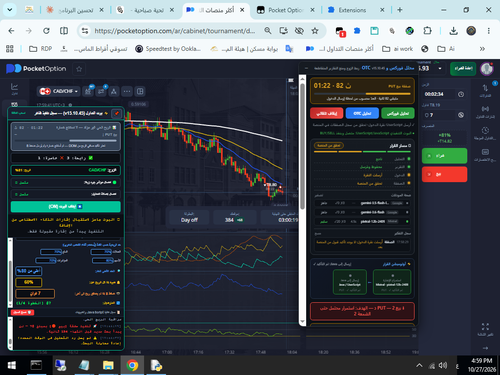Image resolution: width=500 pixels, height=375 pixels.
Task: Open the drawing tools icon in the chart toolbar
Action: [114, 91]
